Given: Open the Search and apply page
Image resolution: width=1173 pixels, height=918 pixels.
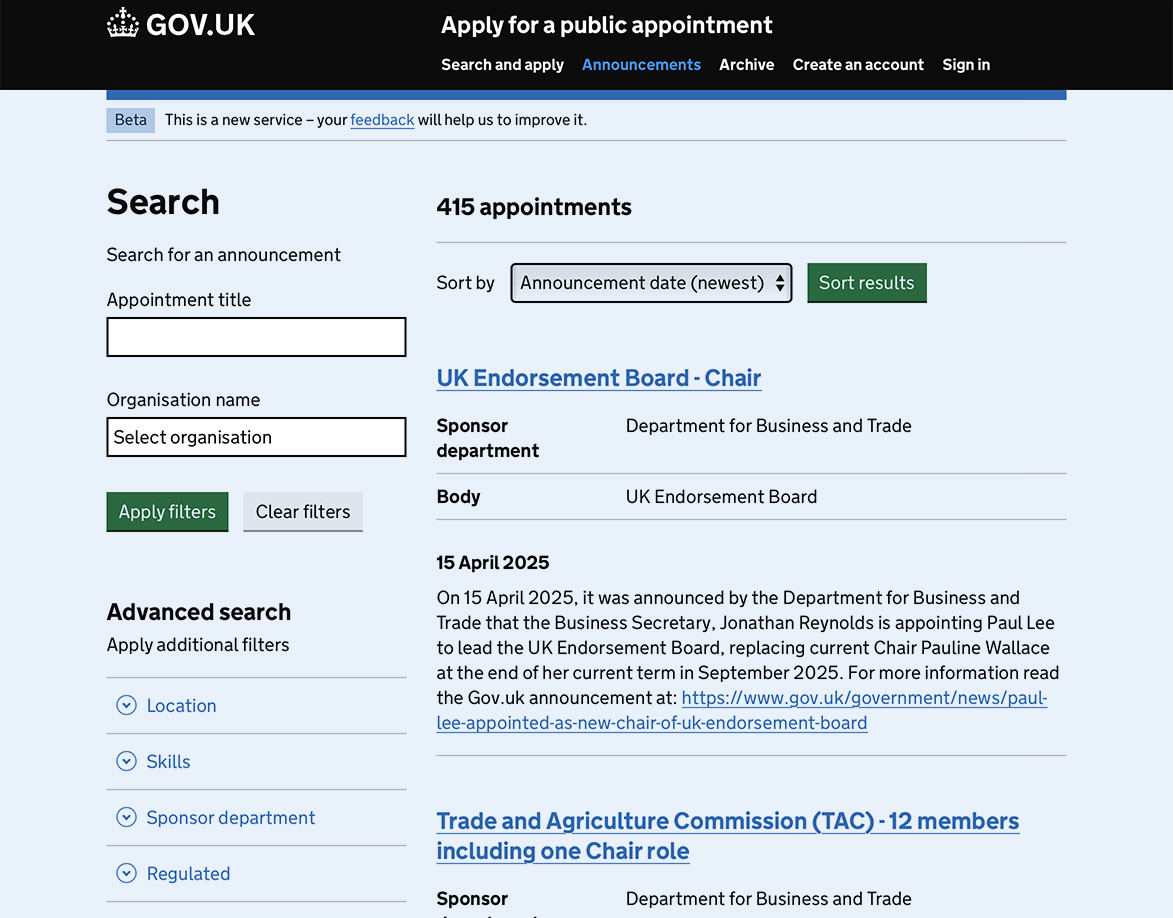Looking at the screenshot, I should (502, 65).
